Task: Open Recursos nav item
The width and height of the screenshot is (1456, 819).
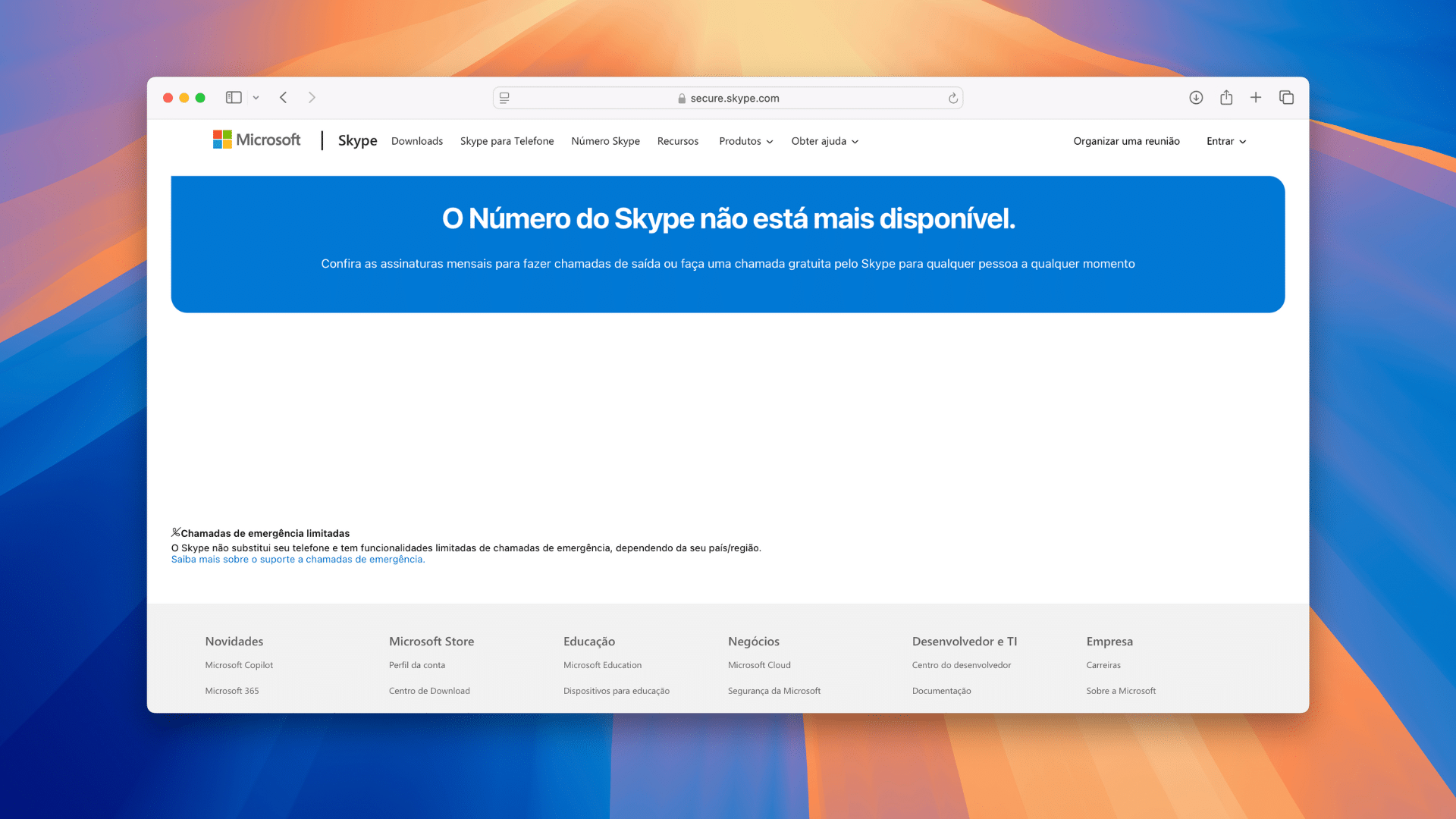Action: tap(678, 141)
